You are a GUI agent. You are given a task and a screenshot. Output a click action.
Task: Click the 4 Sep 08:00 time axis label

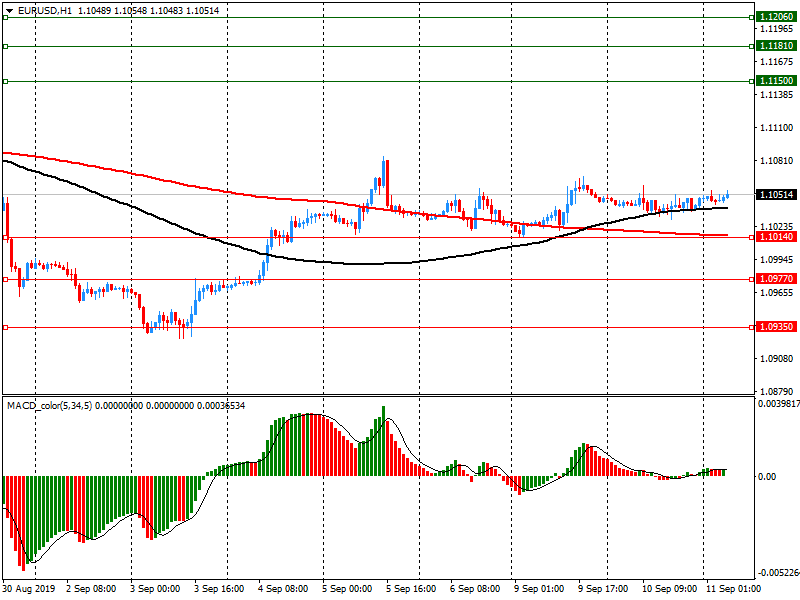click(x=283, y=589)
